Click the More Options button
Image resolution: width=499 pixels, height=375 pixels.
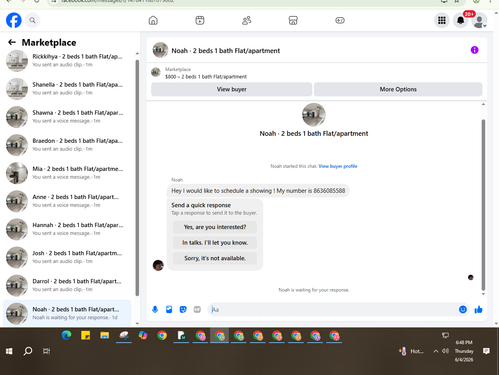click(x=398, y=89)
